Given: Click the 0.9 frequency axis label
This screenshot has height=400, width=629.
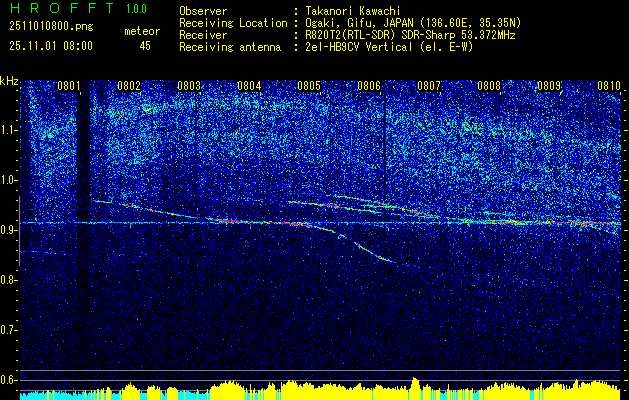Looking at the screenshot, I should click(8, 230).
